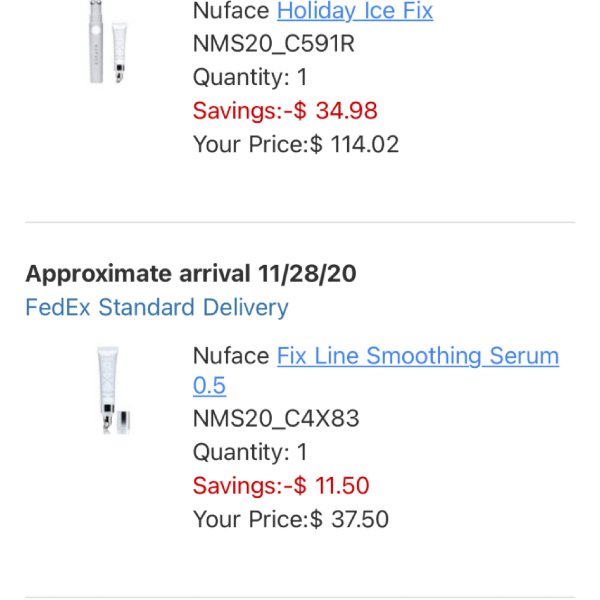The height and width of the screenshot is (600, 600).
Task: Click Quantity: 1 under Holiday Ice Fix
Action: coord(250,77)
